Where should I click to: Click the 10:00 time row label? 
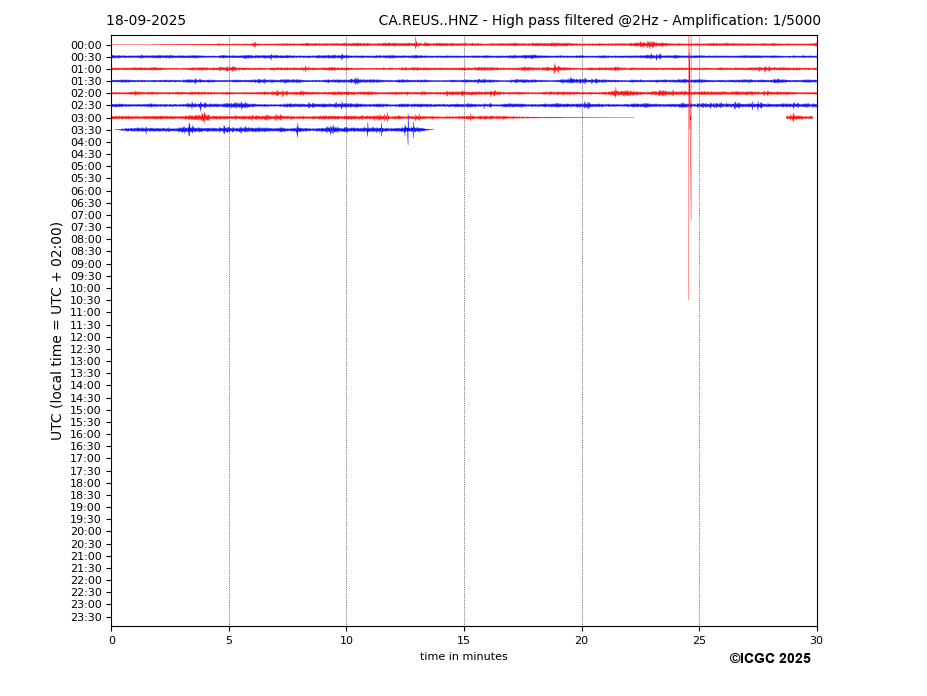(86, 289)
